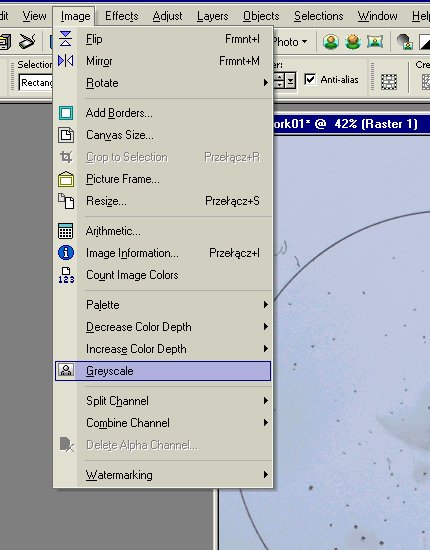The width and height of the screenshot is (430, 550).
Task: Click the Selection type Rectangle field
Action: [x=36, y=83]
